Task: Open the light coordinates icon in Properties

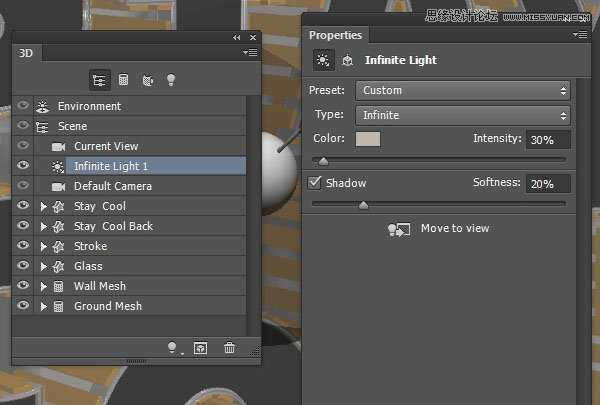Action: pyautogui.click(x=347, y=60)
